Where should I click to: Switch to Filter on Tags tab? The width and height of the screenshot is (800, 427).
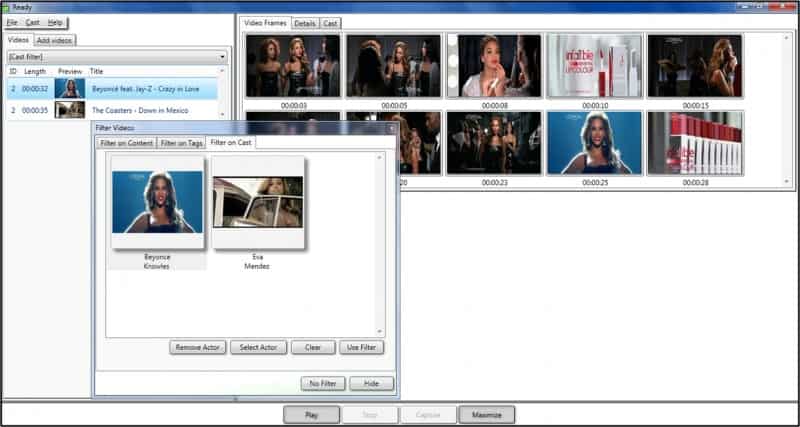click(182, 143)
